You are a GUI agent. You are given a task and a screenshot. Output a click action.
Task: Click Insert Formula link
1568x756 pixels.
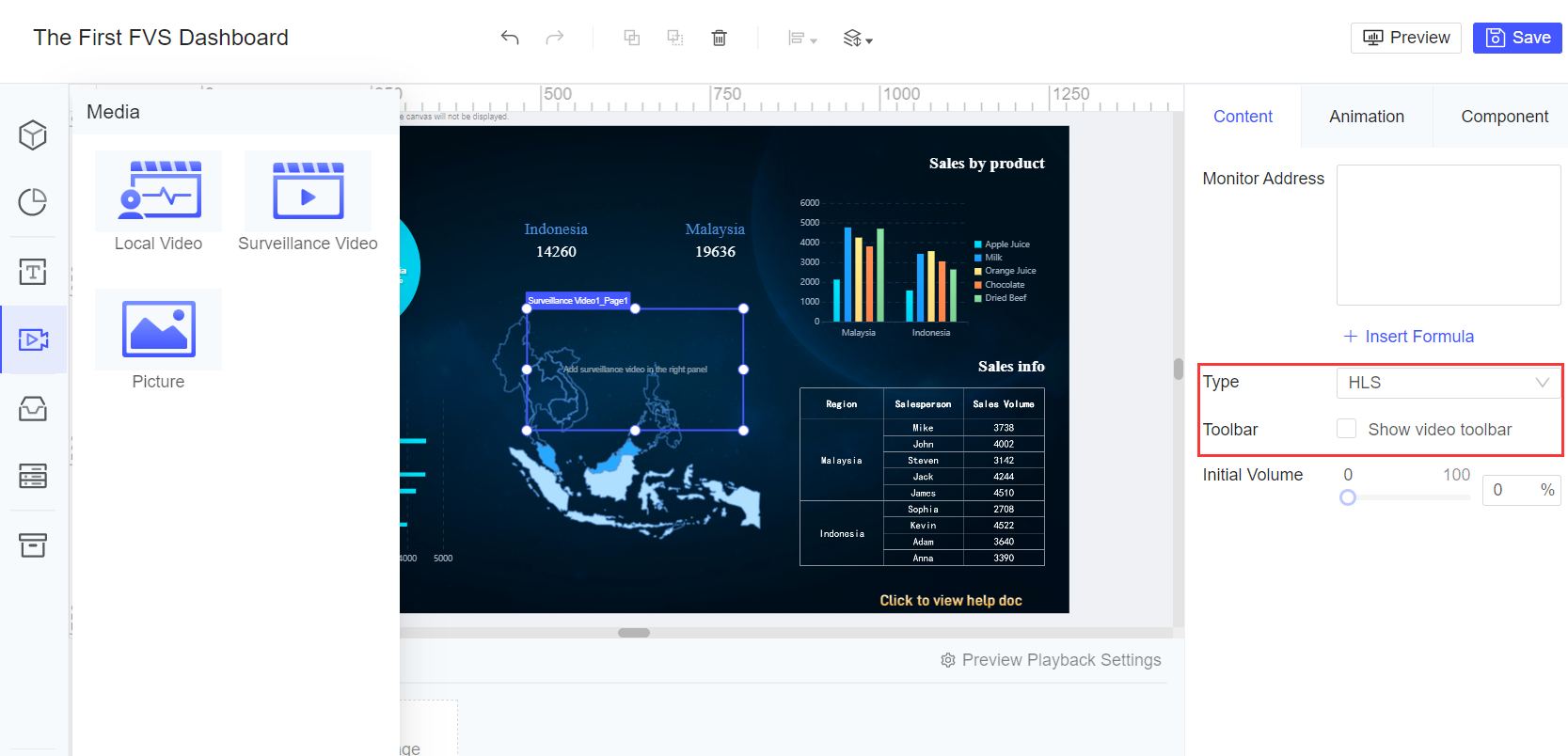point(1408,337)
